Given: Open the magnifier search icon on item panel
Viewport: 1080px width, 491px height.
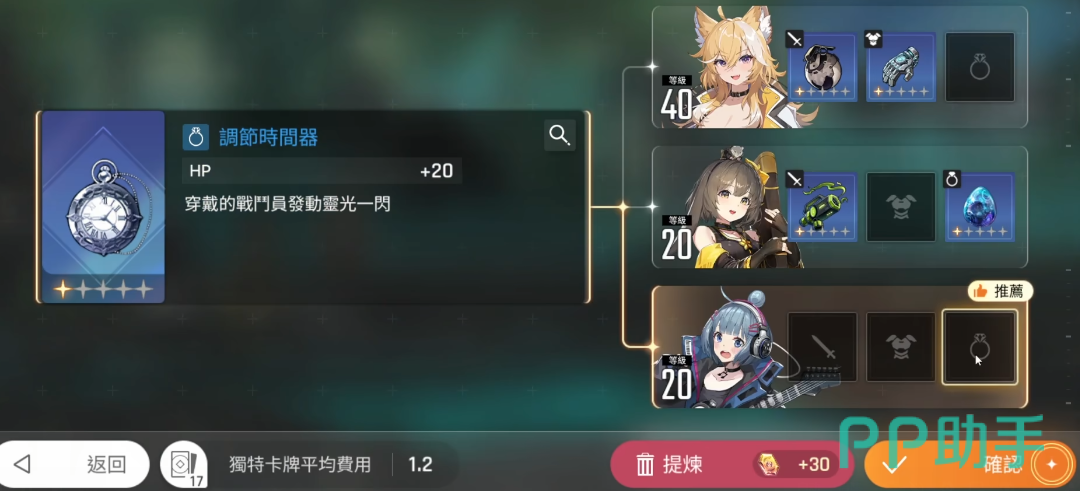Looking at the screenshot, I should 559,136.
